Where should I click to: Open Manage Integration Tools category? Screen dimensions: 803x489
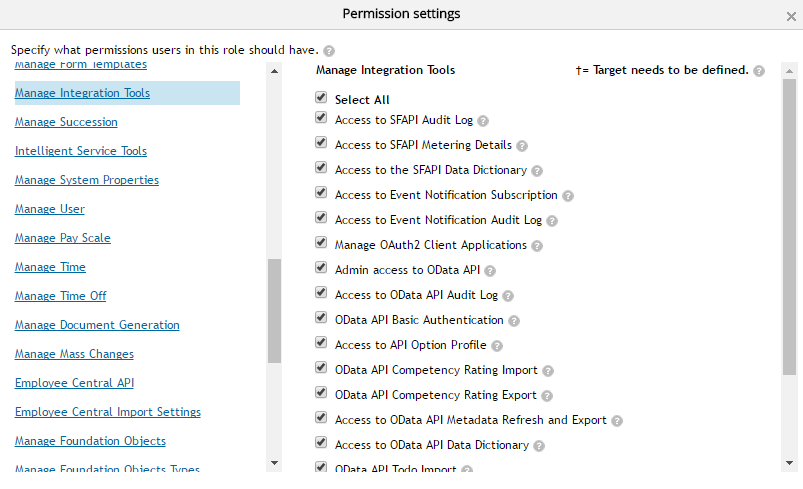point(82,93)
